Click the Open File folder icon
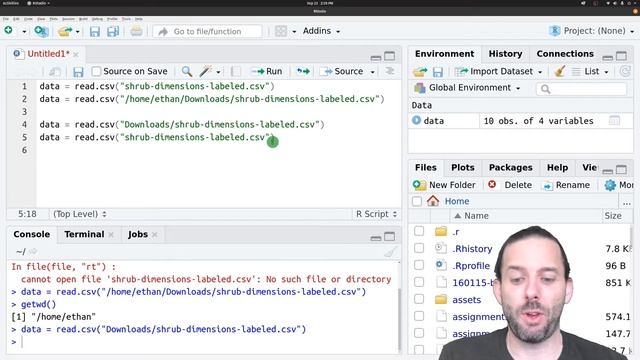This screenshot has height=360, width=640. 64,31
